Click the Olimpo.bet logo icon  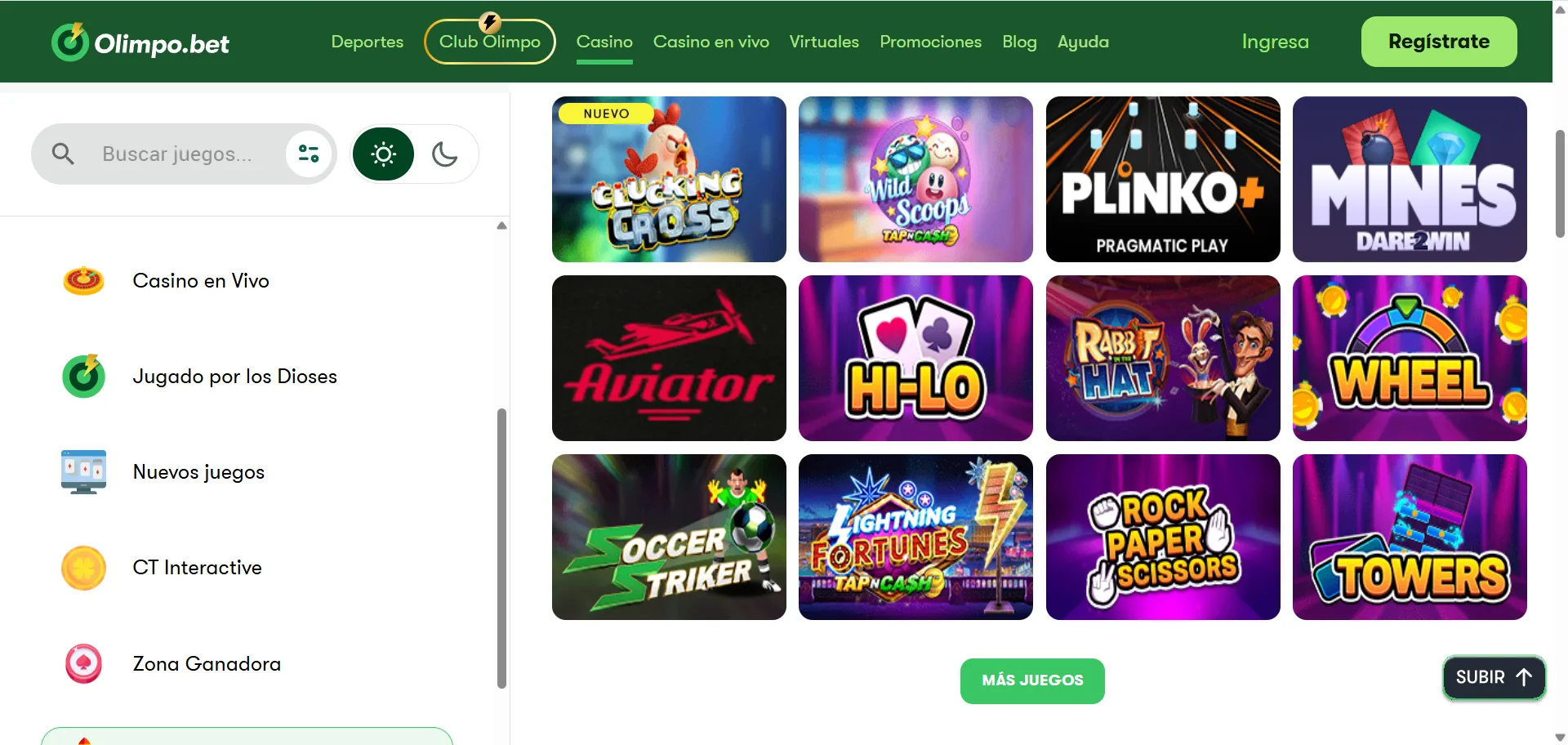tap(70, 42)
